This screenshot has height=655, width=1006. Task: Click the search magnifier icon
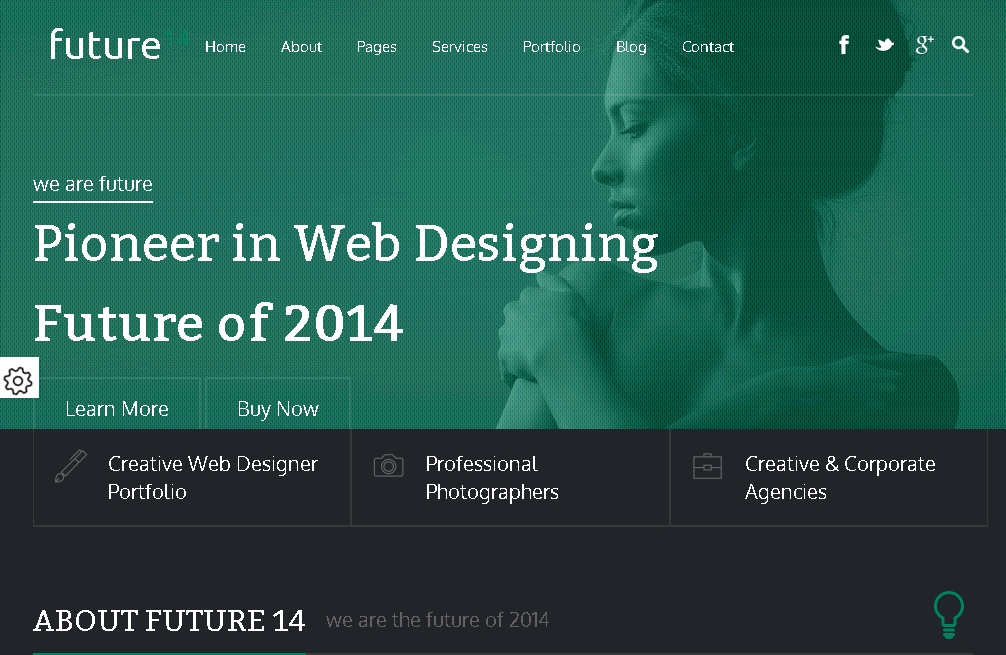coord(961,45)
